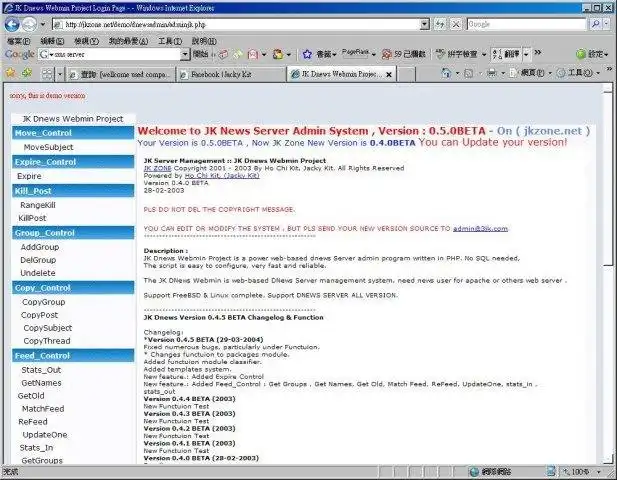Expand the address bar URL dropdown
Image resolution: width=617 pixels, height=480 pixels.
tap(425, 24)
